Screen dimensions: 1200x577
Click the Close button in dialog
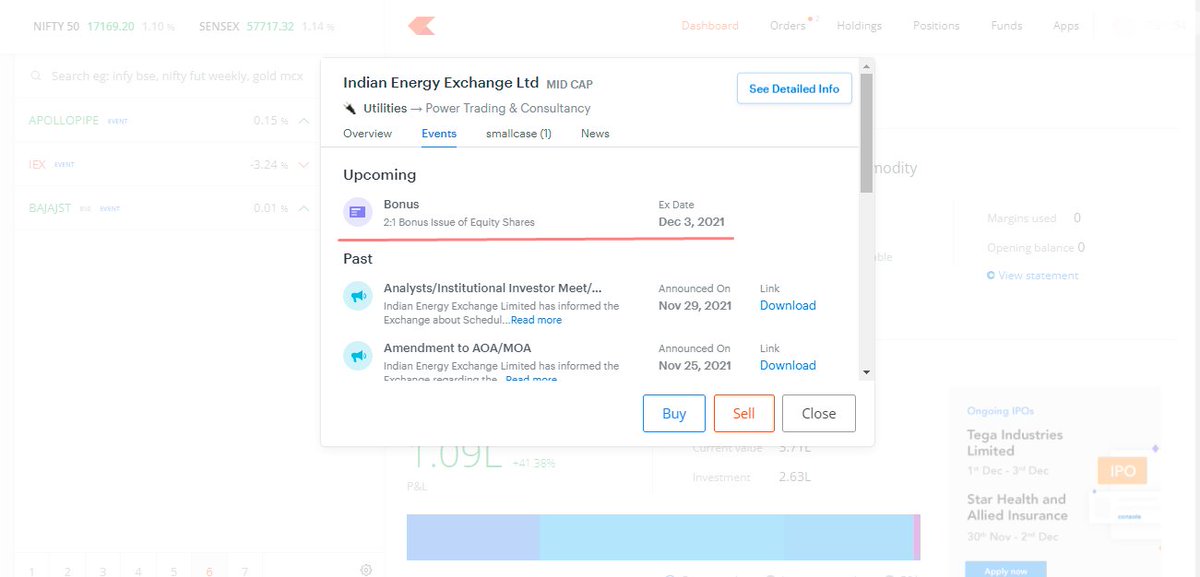(x=819, y=413)
